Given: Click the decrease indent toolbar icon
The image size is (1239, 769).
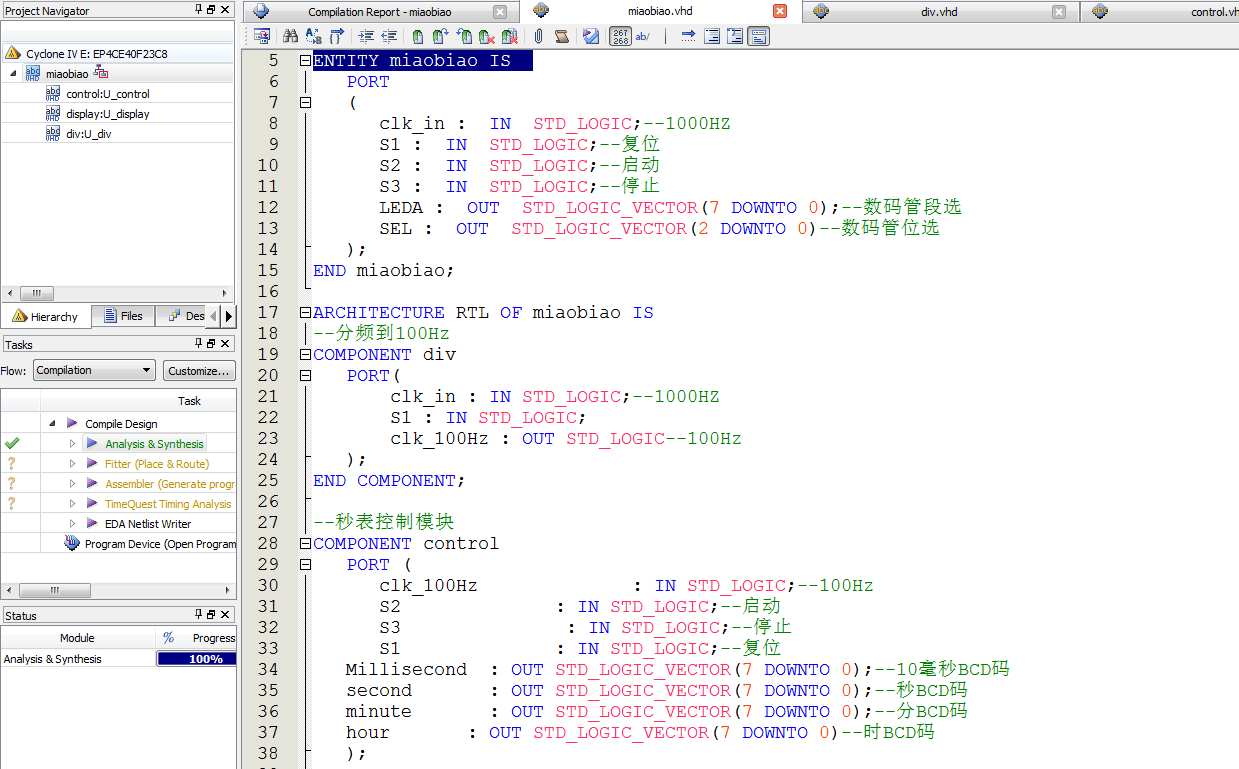Looking at the screenshot, I should pyautogui.click(x=389, y=37).
